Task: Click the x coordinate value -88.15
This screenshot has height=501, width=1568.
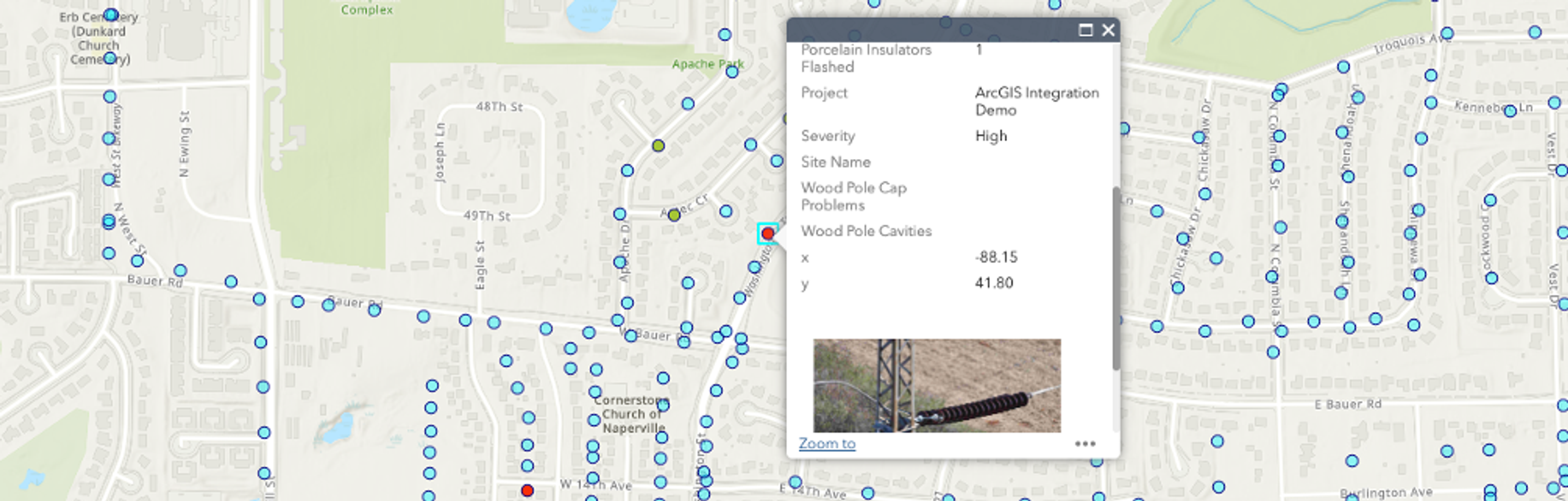Action: point(996,257)
